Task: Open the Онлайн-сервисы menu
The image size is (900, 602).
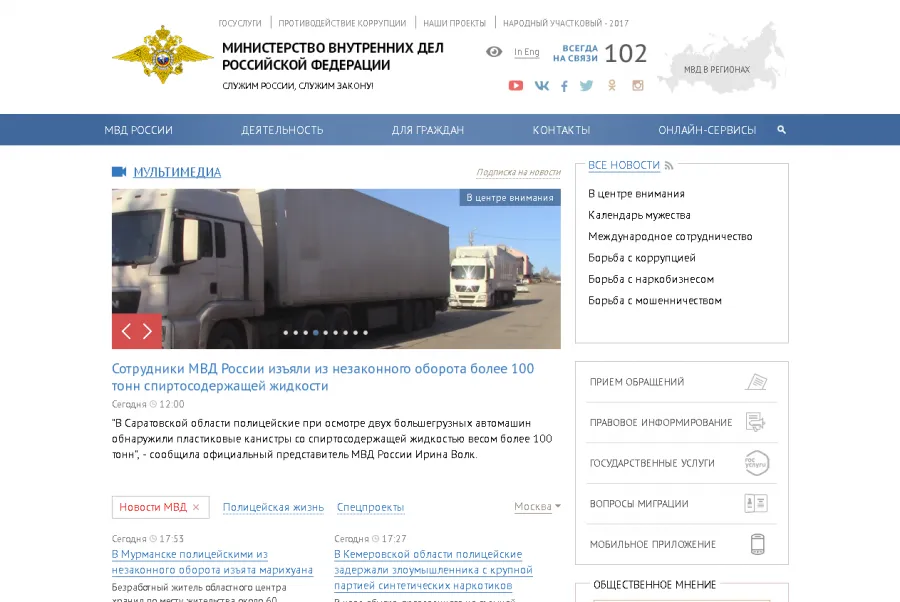Action: click(x=707, y=130)
